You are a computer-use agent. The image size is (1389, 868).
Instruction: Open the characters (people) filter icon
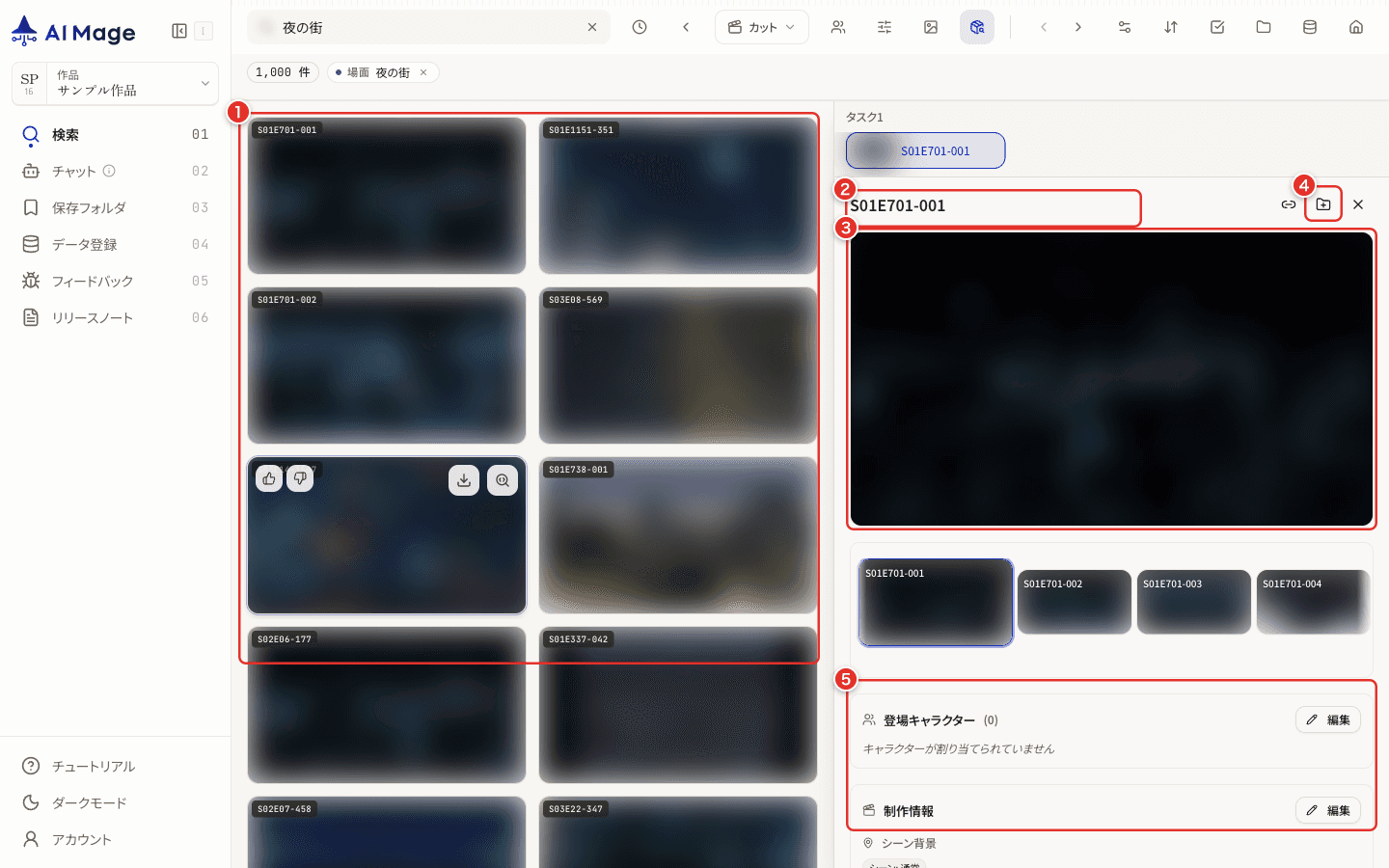pyautogui.click(x=838, y=27)
